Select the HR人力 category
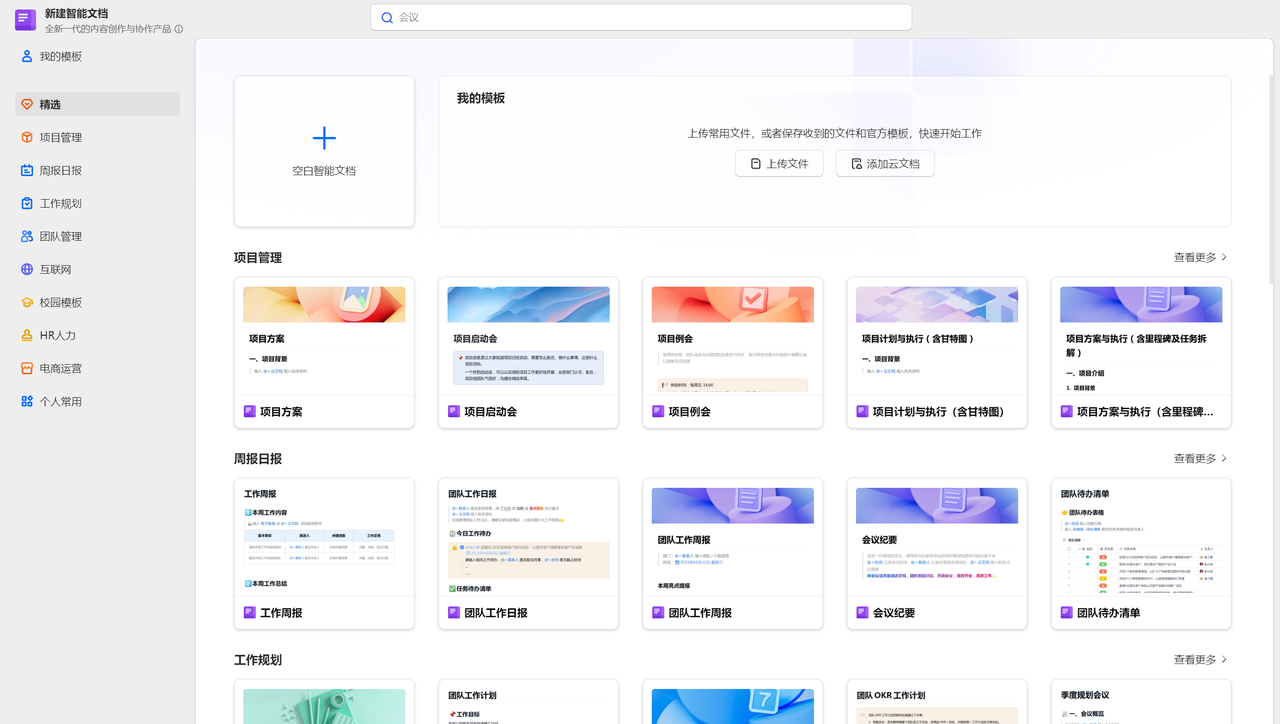The image size is (1280, 724). [x=97, y=335]
